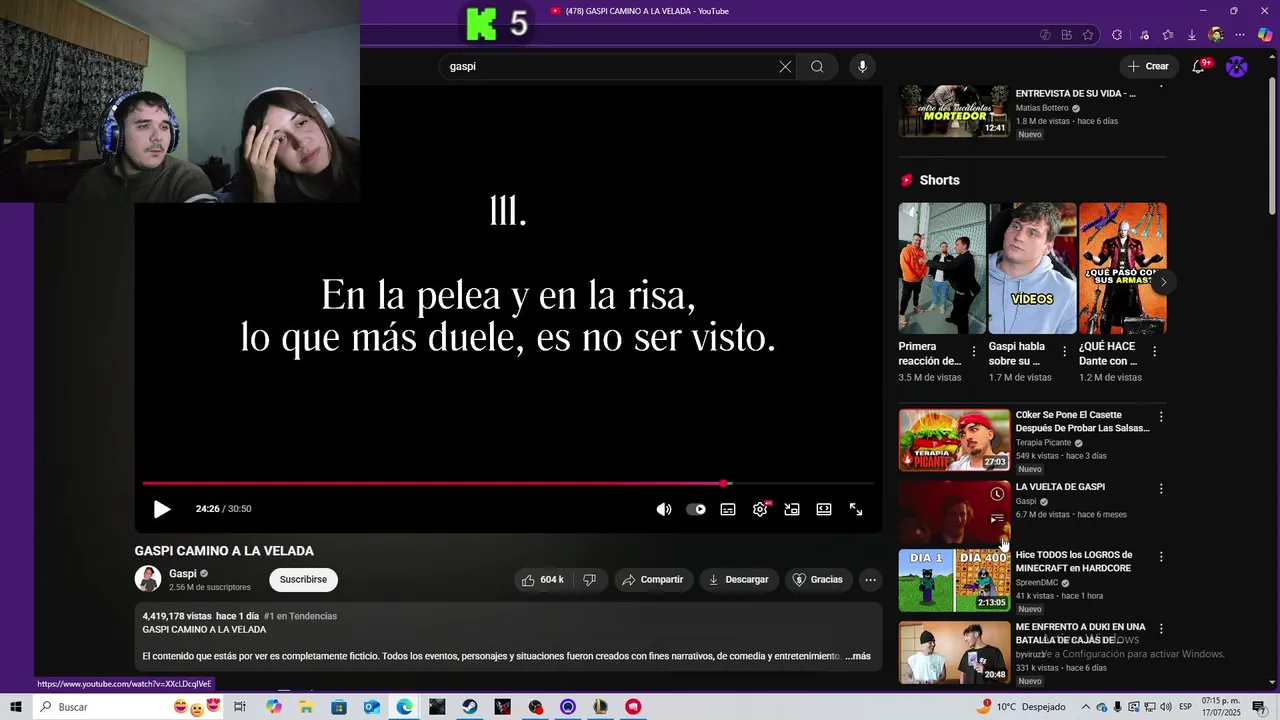Open Edge favorites list icon
The width and height of the screenshot is (1280, 720).
(1167, 35)
